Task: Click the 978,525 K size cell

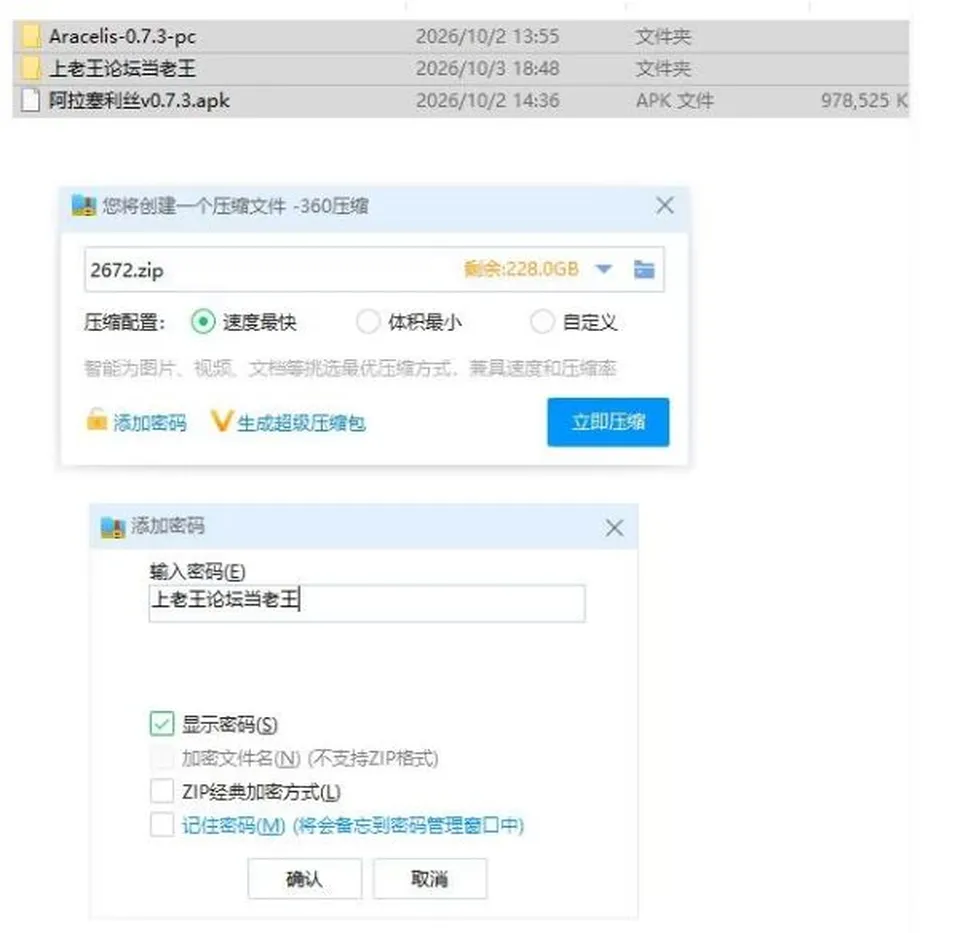Action: coord(864,100)
